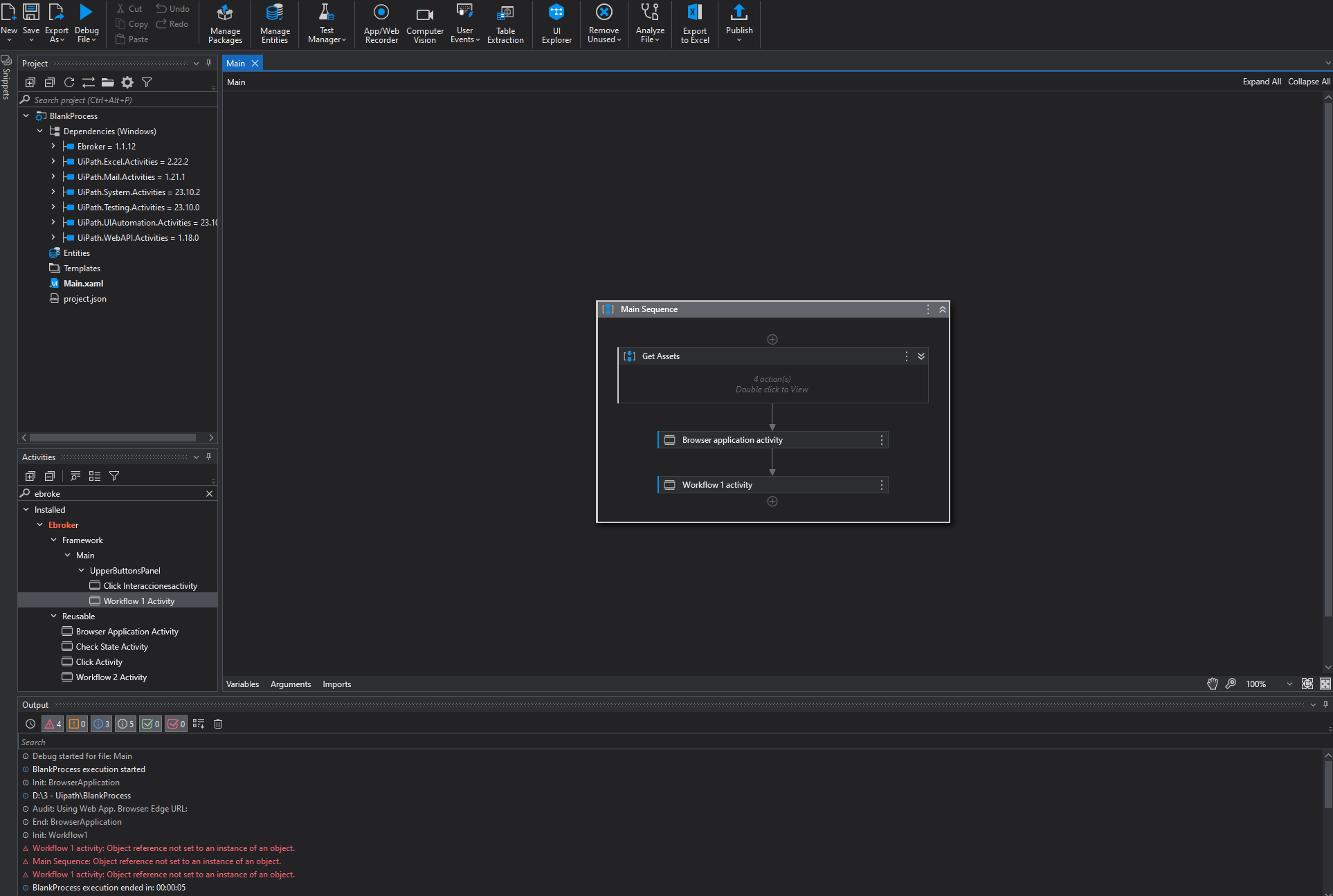Click the Table Extraction icon
This screenshot has width=1333, height=896.
click(x=505, y=23)
